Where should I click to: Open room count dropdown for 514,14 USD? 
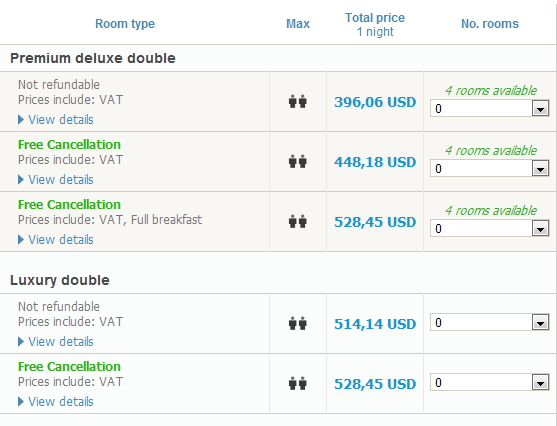[x=490, y=323]
